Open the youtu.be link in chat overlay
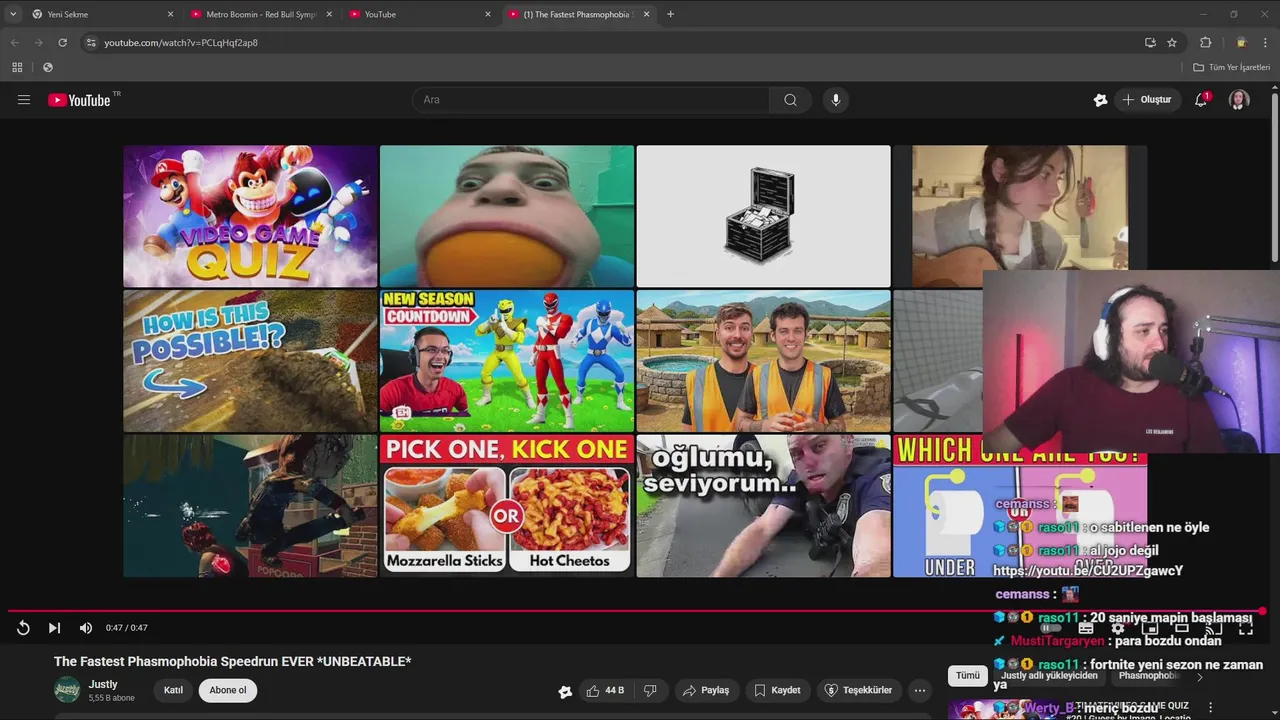Image resolution: width=1280 pixels, height=720 pixels. tap(1088, 570)
